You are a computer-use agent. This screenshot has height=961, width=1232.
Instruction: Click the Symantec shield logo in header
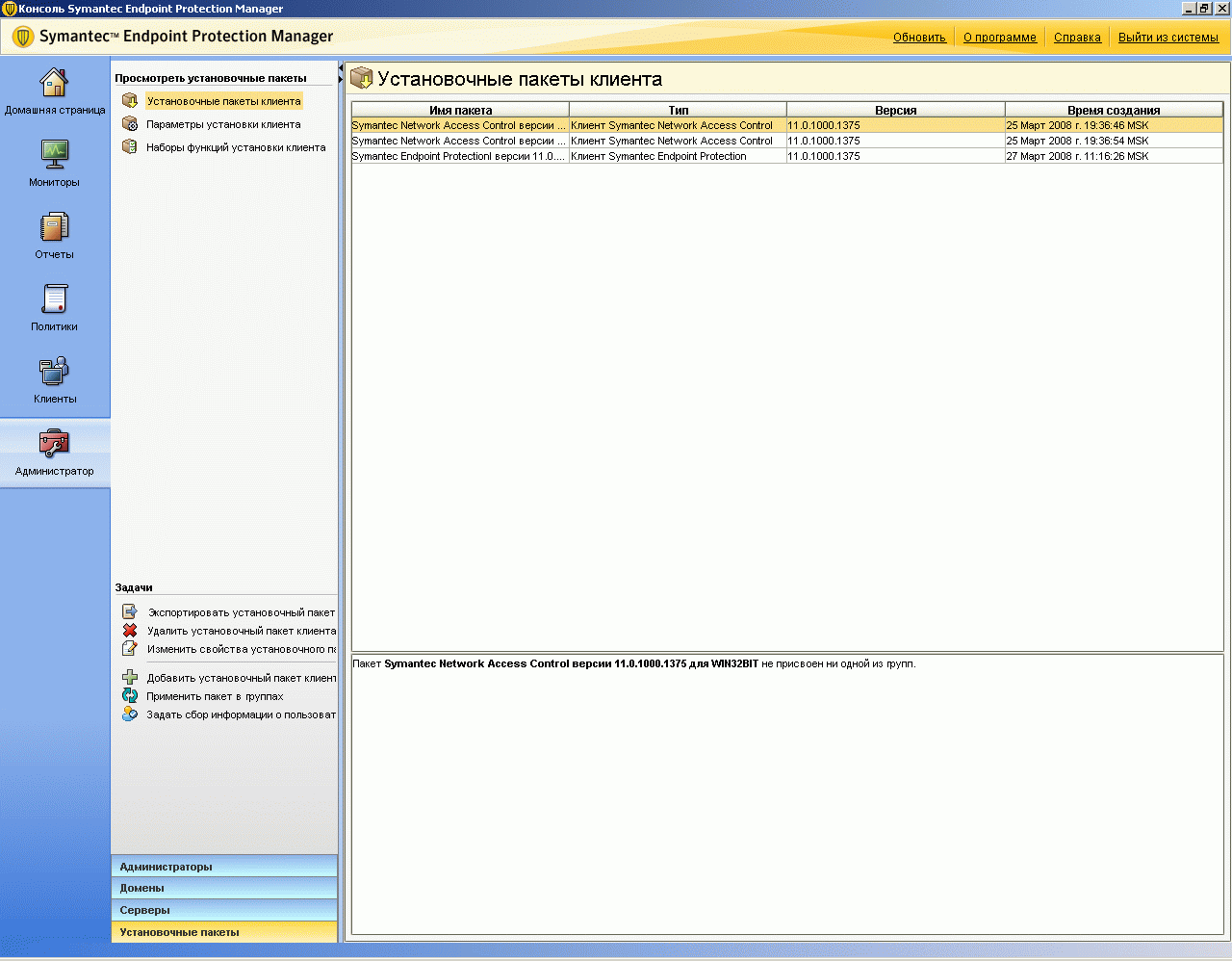24,38
